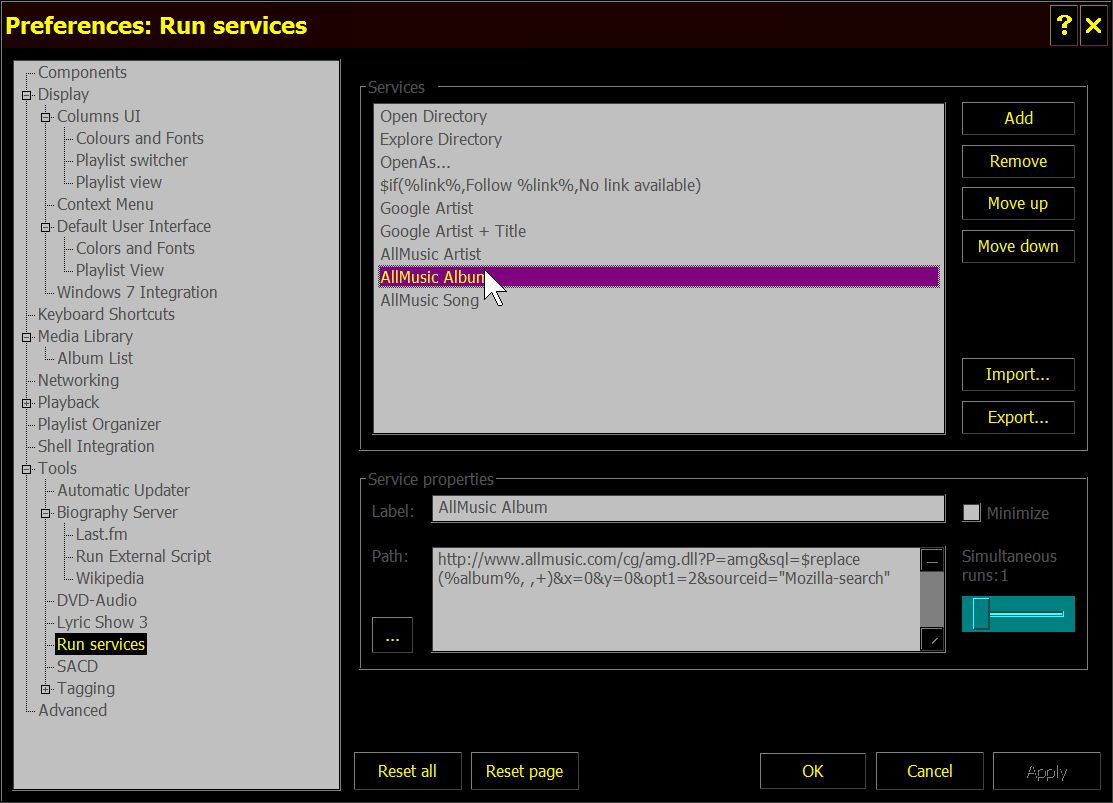Open the SACD page
Image resolution: width=1113 pixels, height=803 pixels.
click(x=77, y=667)
